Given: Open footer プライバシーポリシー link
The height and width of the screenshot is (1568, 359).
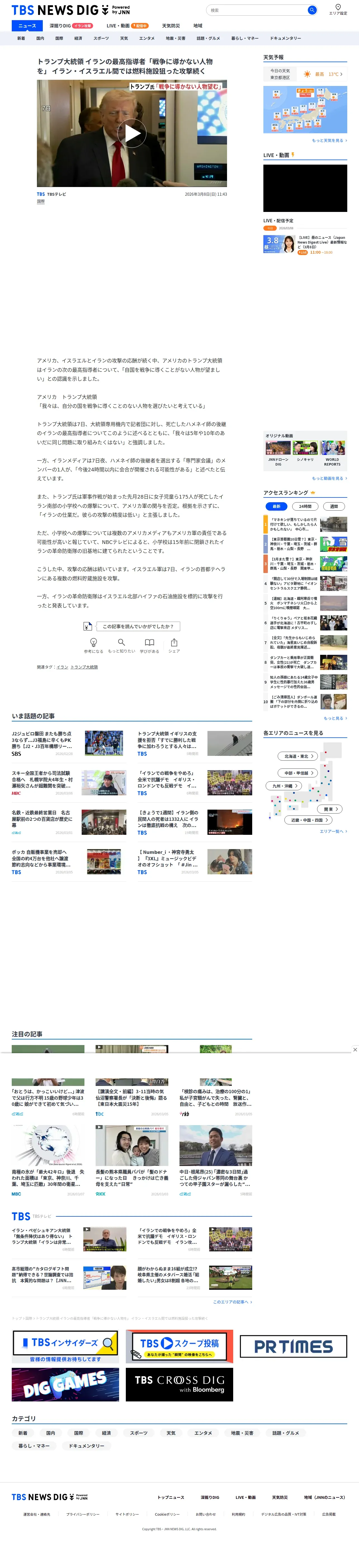Looking at the screenshot, I should pyautogui.click(x=82, y=1515).
